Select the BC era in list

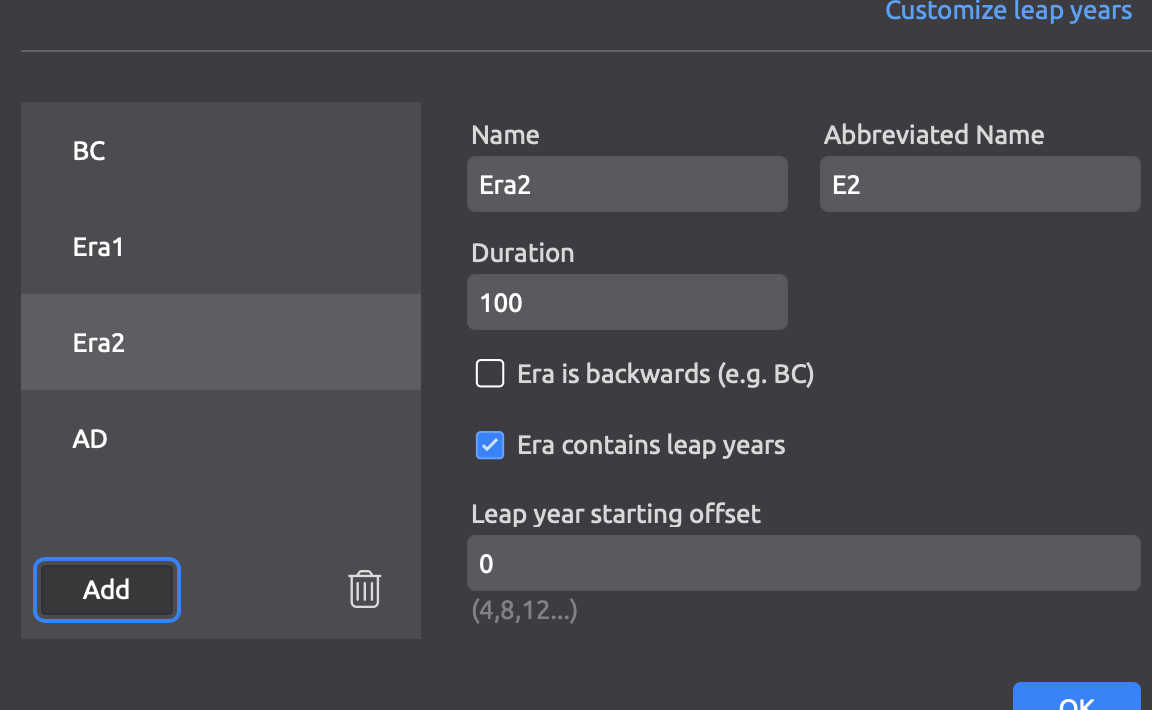point(220,151)
